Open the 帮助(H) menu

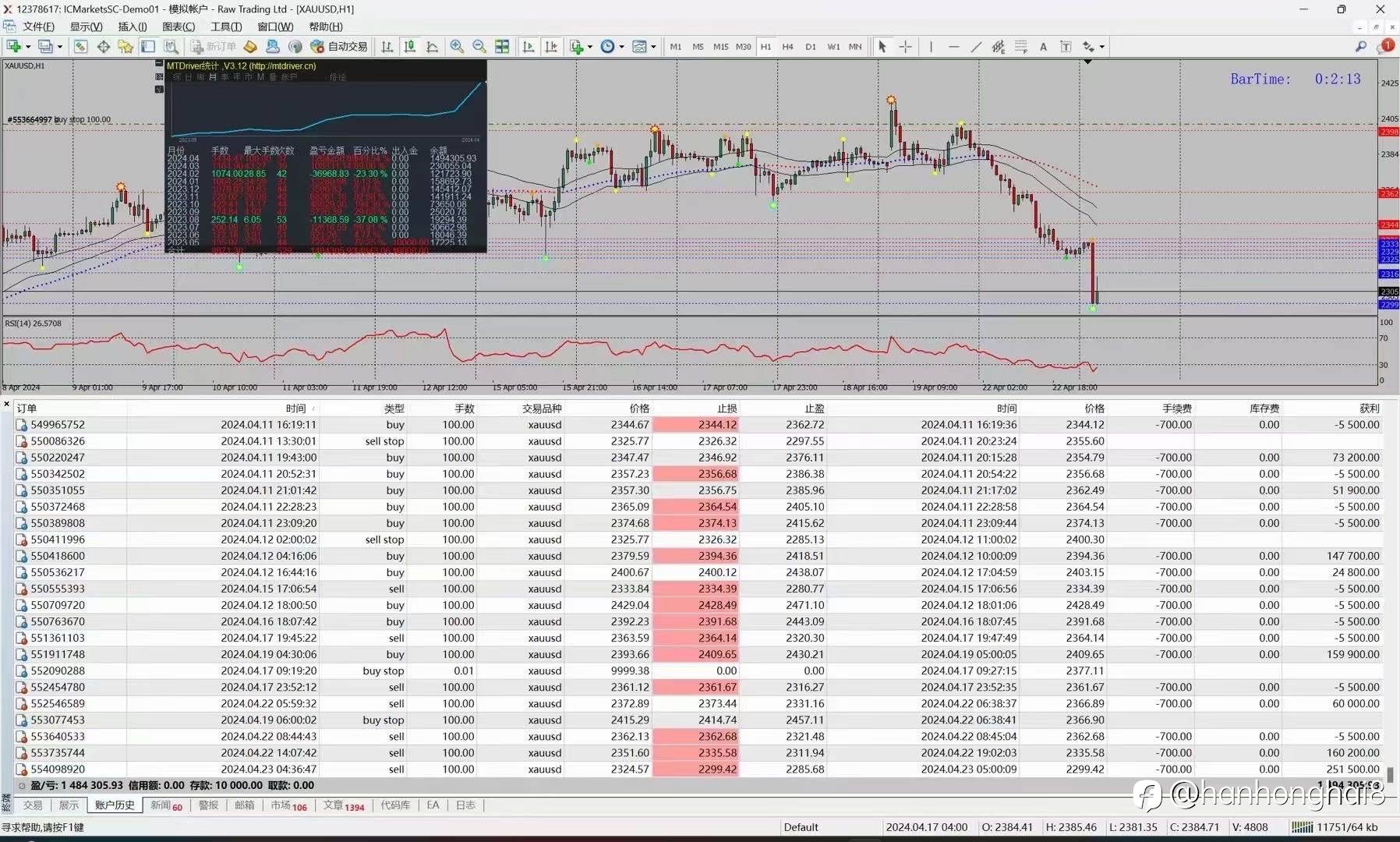(x=325, y=27)
